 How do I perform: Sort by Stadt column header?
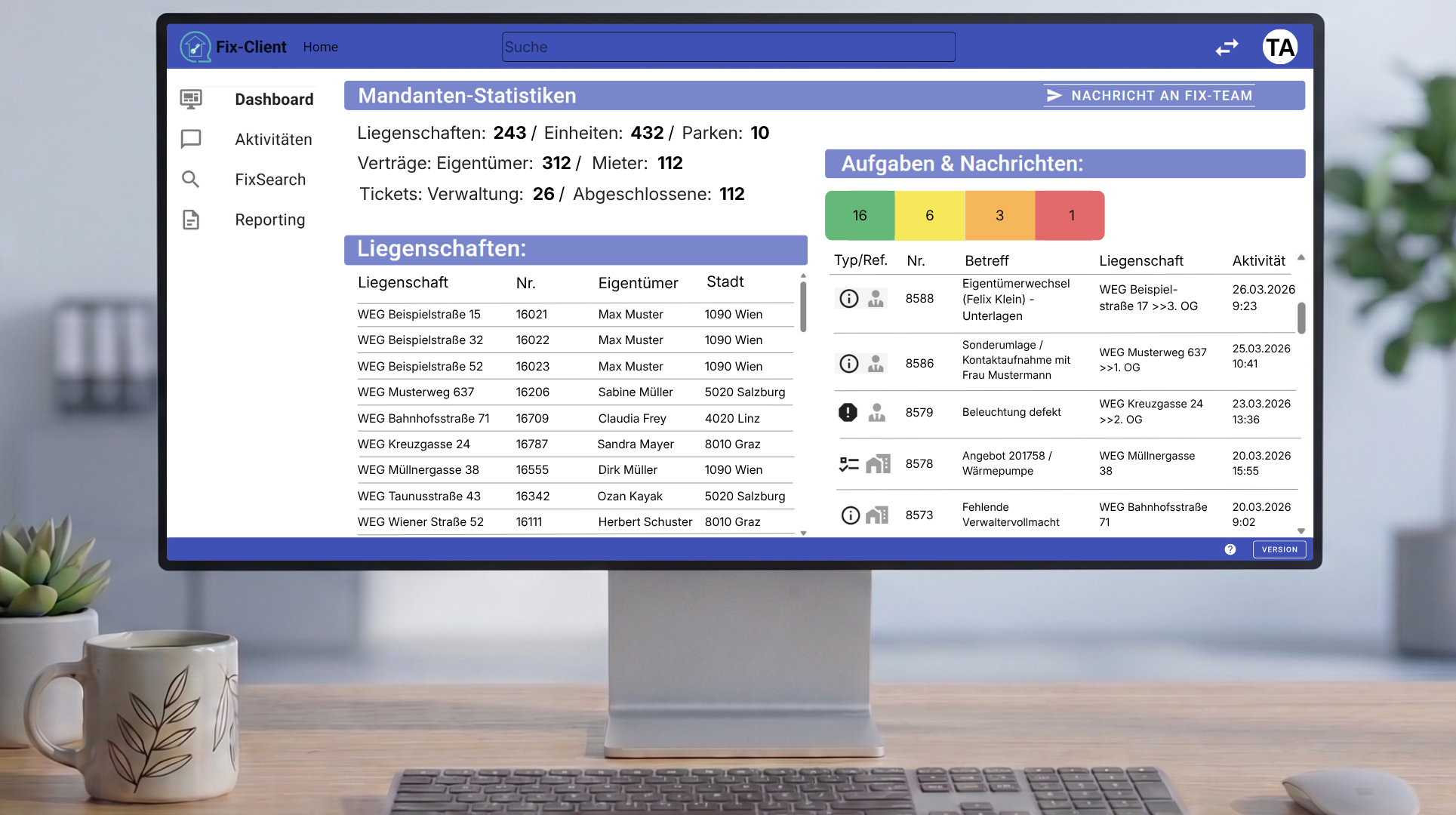pos(725,281)
